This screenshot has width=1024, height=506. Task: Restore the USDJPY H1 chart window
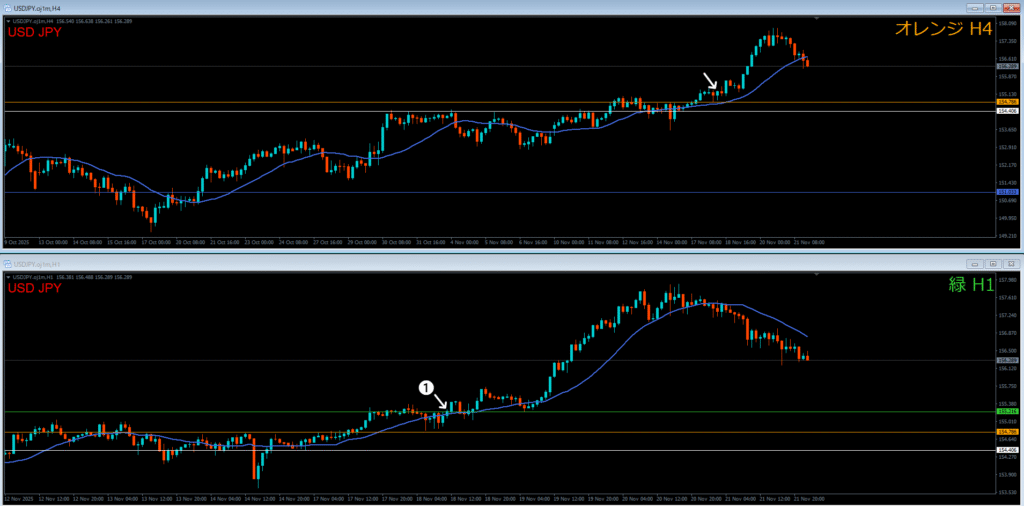(991, 263)
